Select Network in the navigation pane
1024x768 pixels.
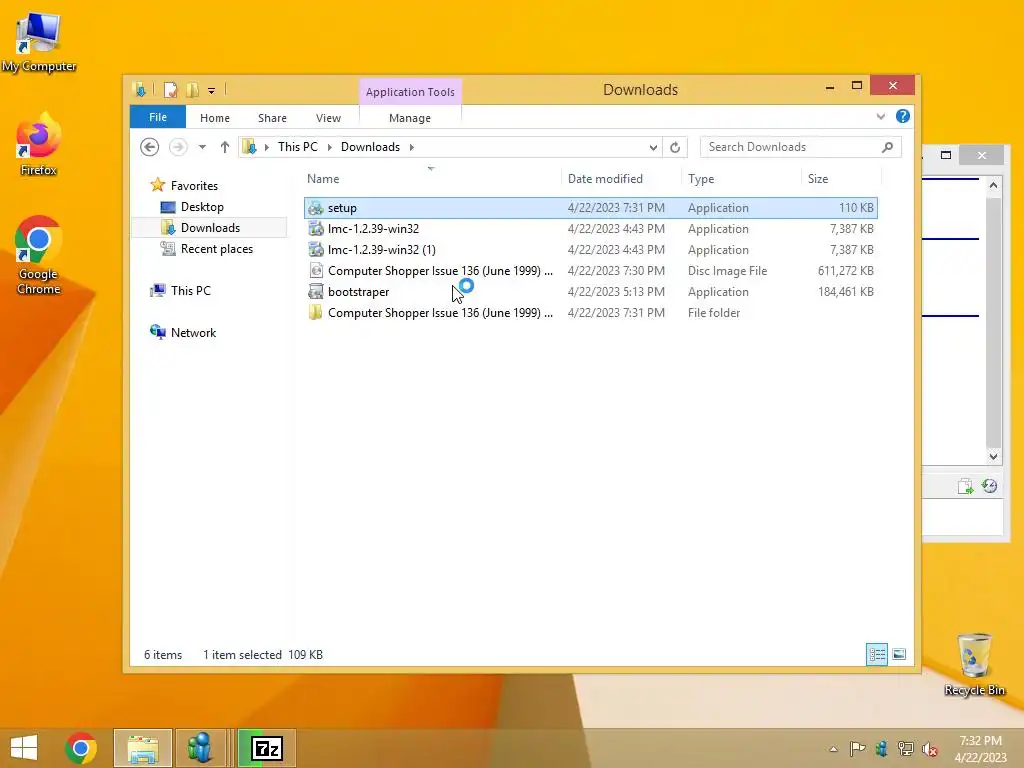pos(193,332)
